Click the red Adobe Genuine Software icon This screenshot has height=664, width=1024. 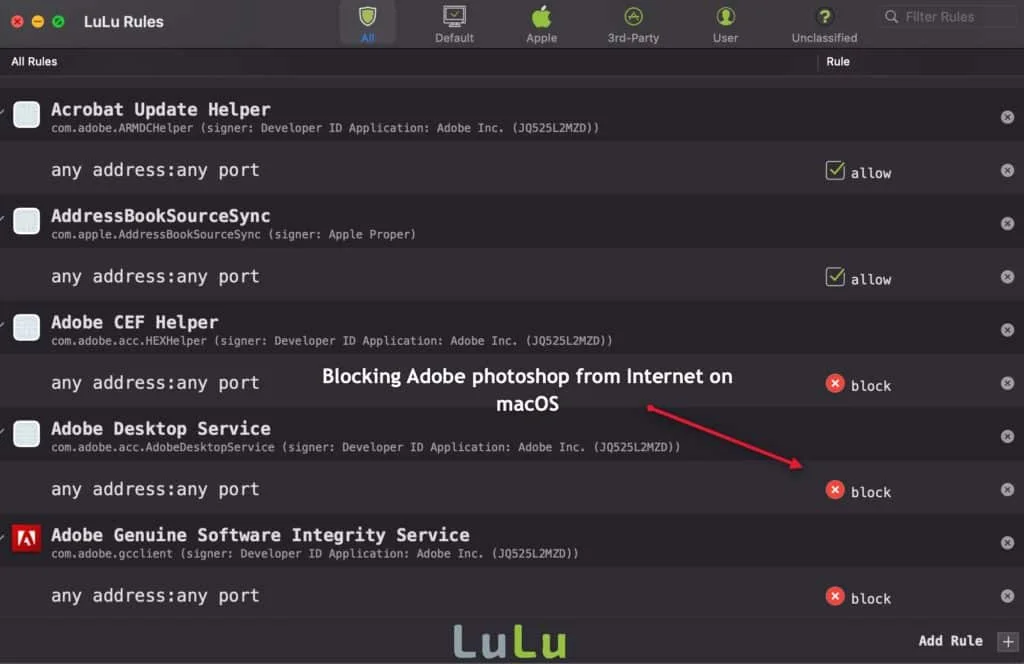pyautogui.click(x=27, y=539)
